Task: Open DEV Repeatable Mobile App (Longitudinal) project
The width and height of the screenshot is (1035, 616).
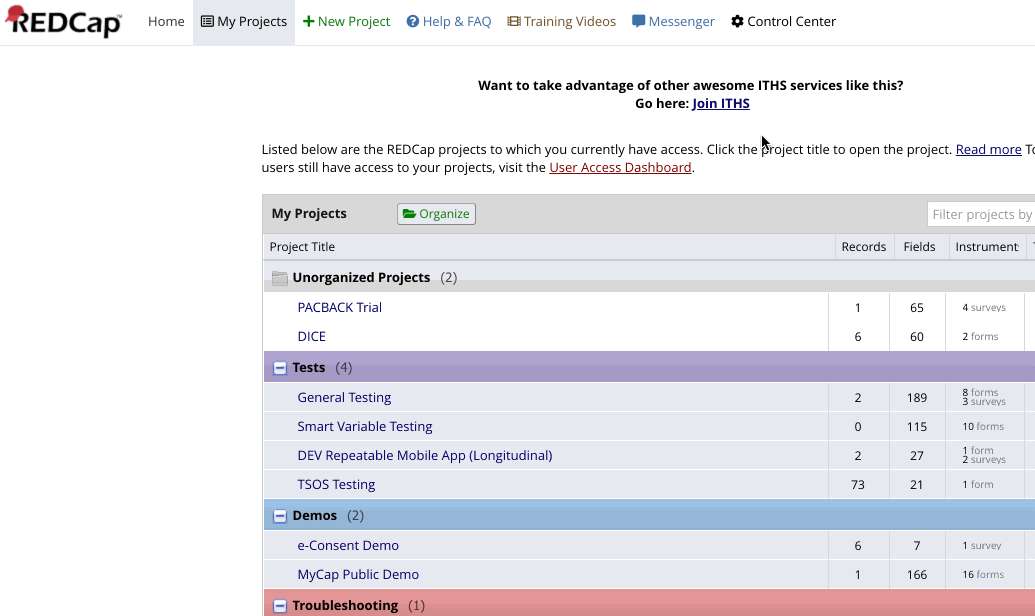Action: tap(424, 455)
